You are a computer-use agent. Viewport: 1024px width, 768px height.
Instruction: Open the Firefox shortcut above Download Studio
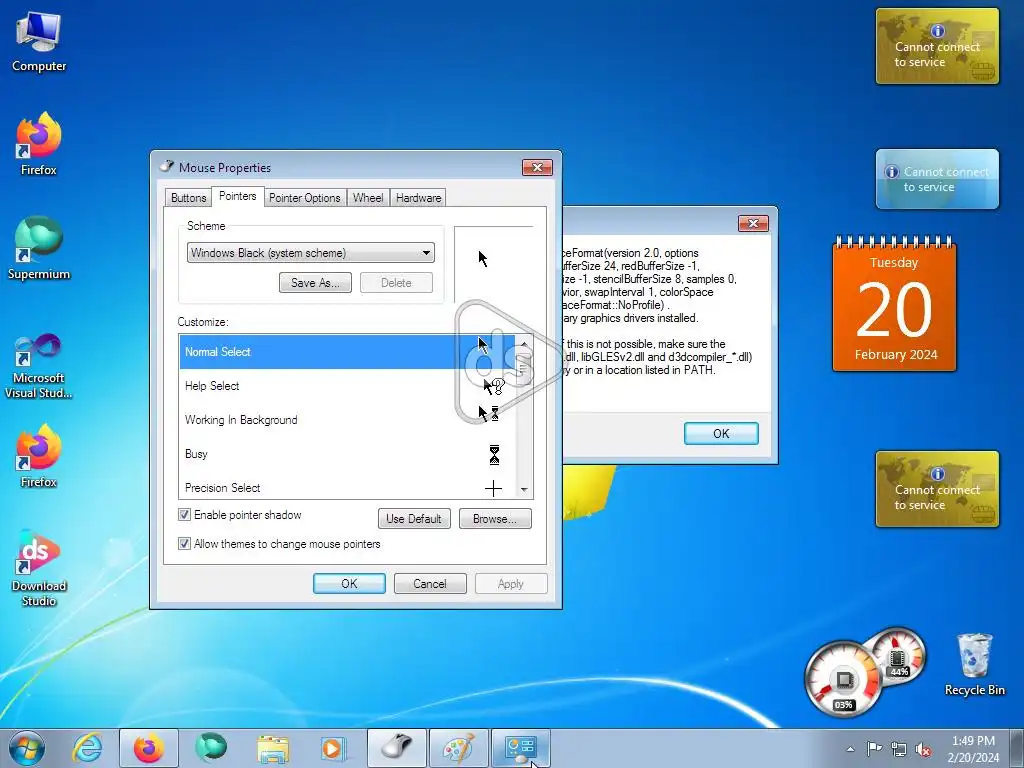point(39,456)
